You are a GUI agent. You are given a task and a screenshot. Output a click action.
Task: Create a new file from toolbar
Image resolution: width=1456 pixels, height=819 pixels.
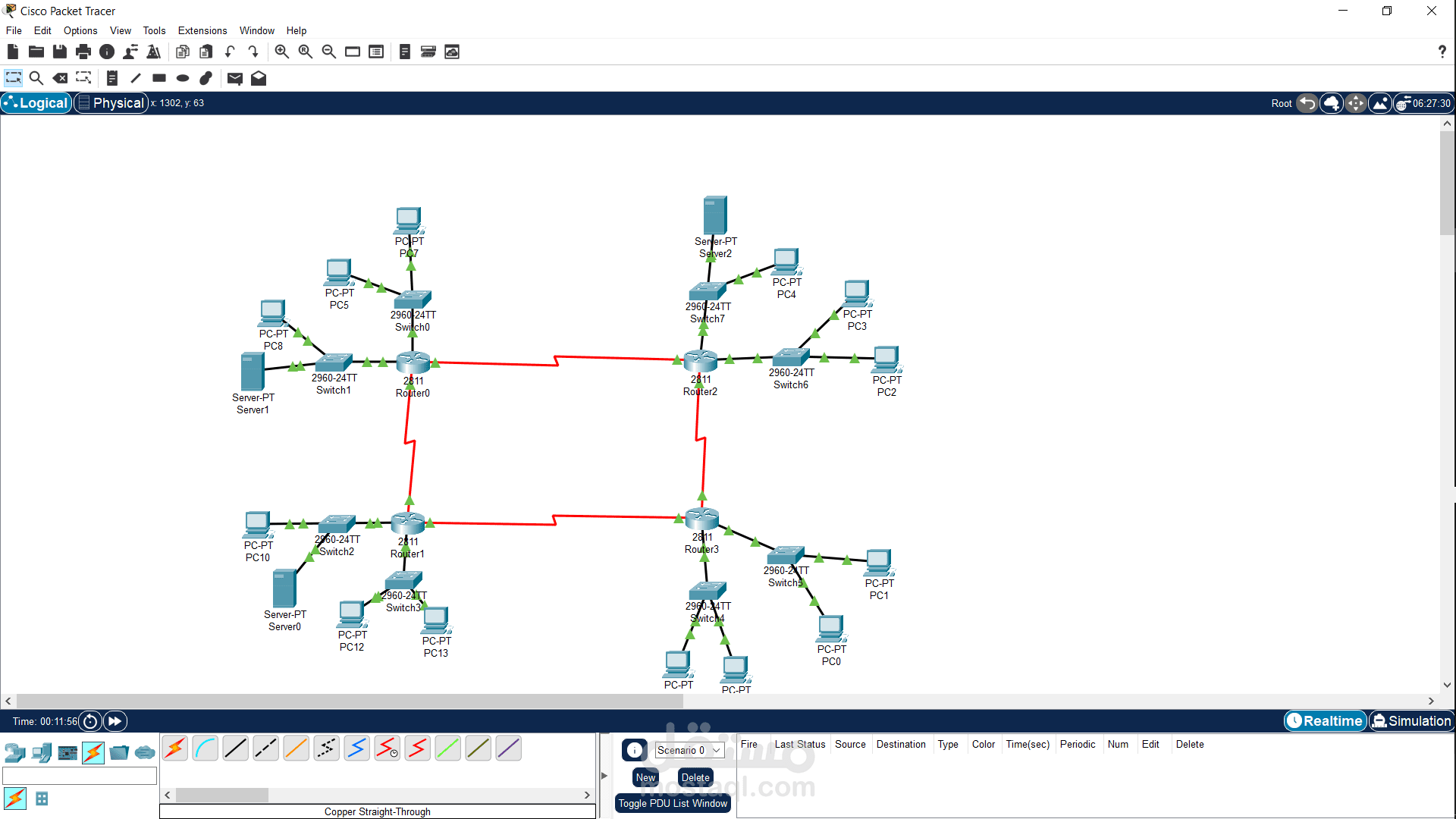coord(13,52)
